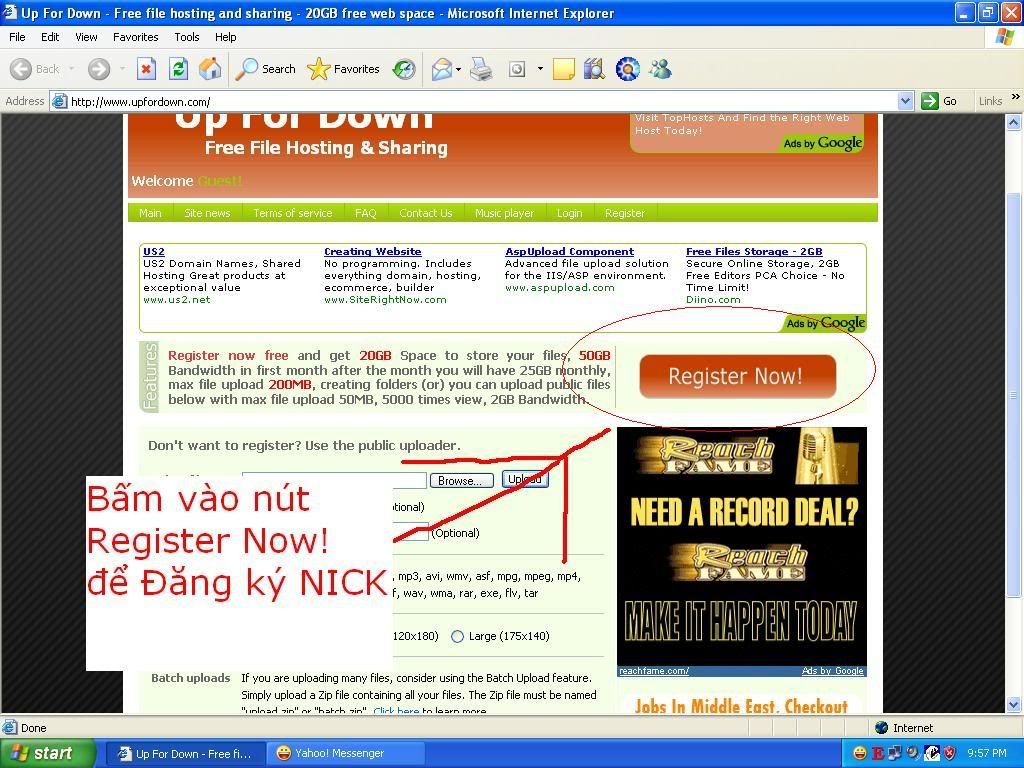The width and height of the screenshot is (1024, 768).
Task: Click the Stop page loading icon
Action: tap(146, 69)
